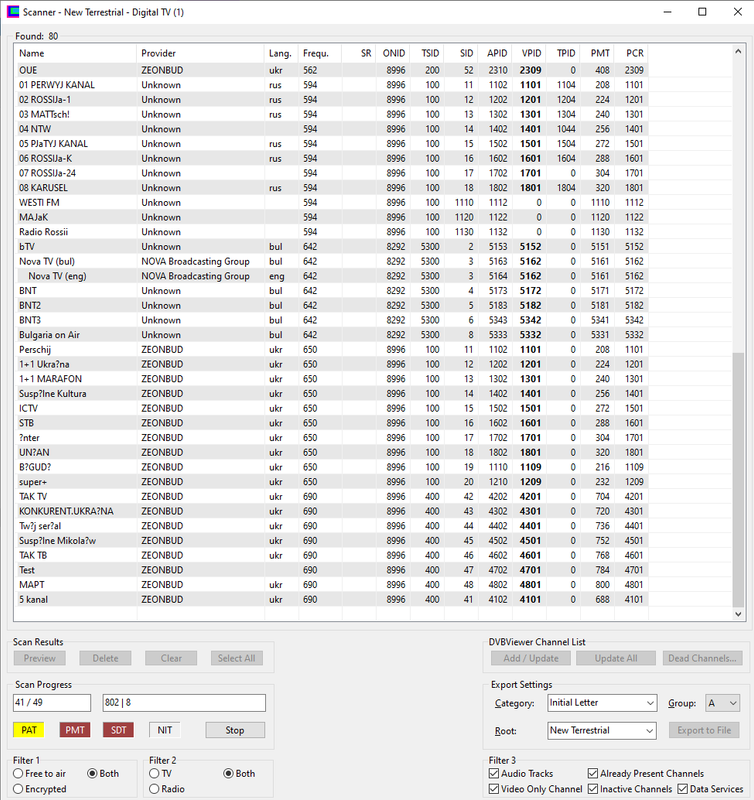
Task: Stop the running scan
Action: pyautogui.click(x=235, y=730)
